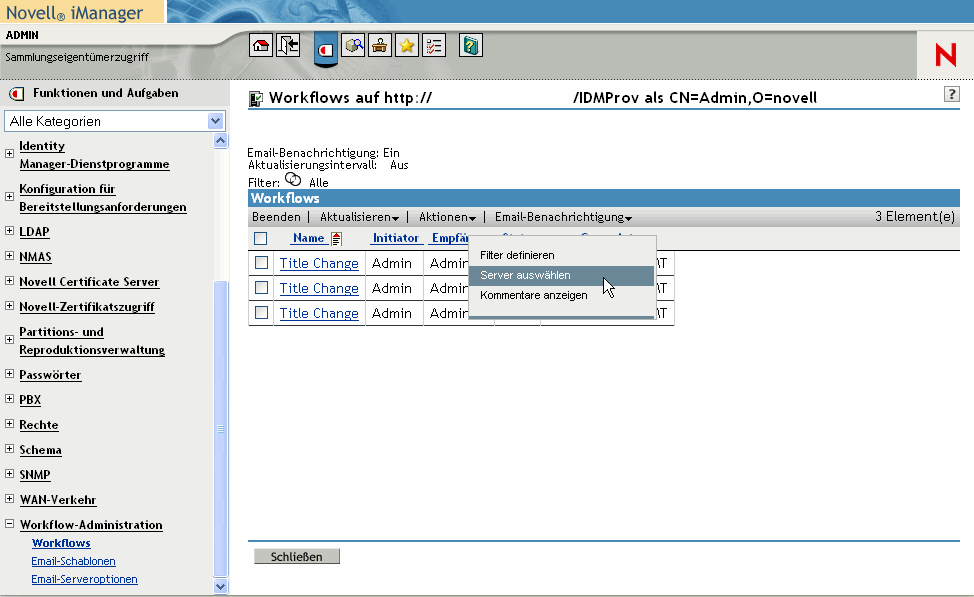This screenshot has width=974, height=597.
Task: Click the sidebar scrollbar thumb
Action: 221,429
